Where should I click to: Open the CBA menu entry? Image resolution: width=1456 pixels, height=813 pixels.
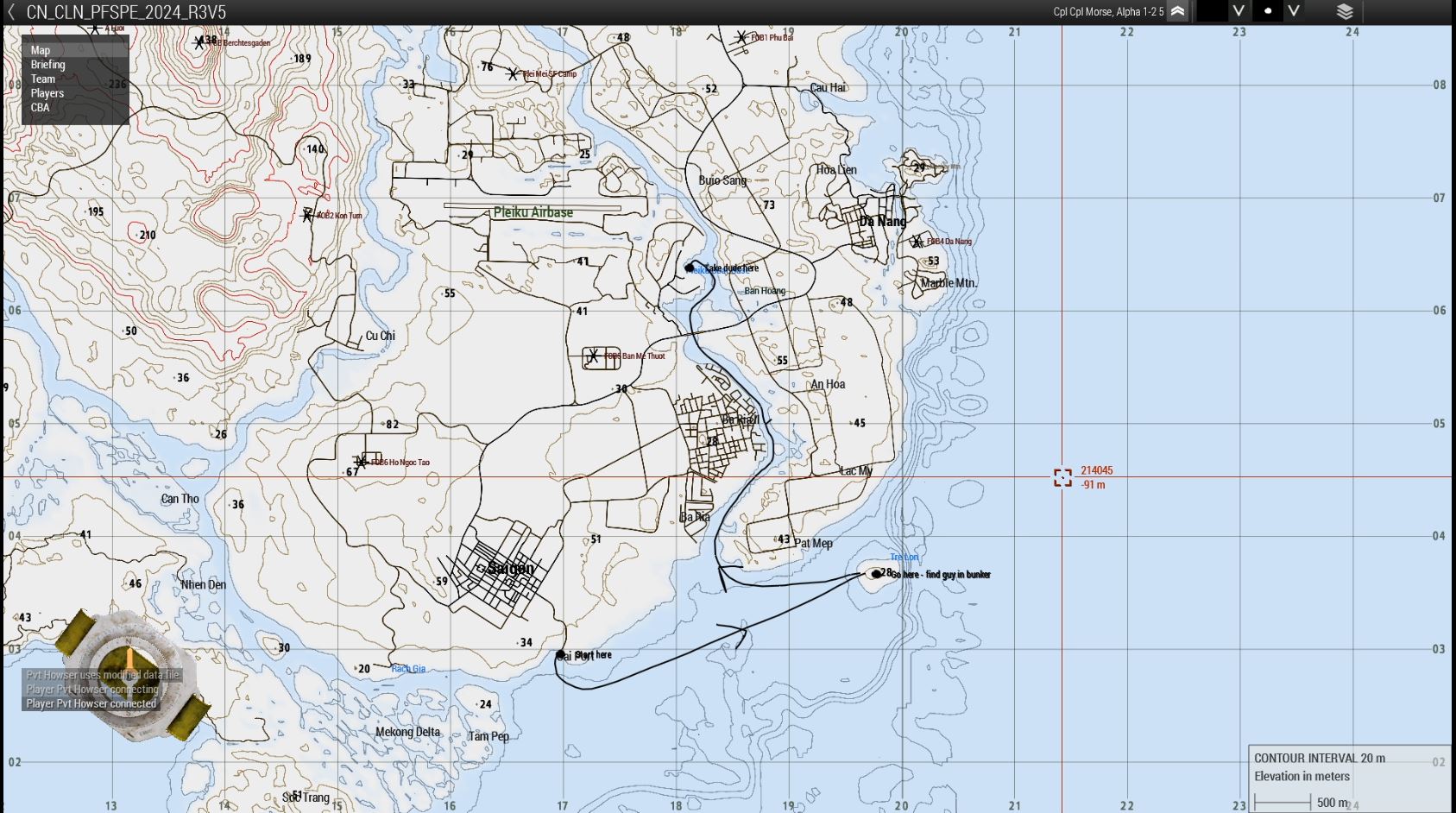(x=41, y=108)
